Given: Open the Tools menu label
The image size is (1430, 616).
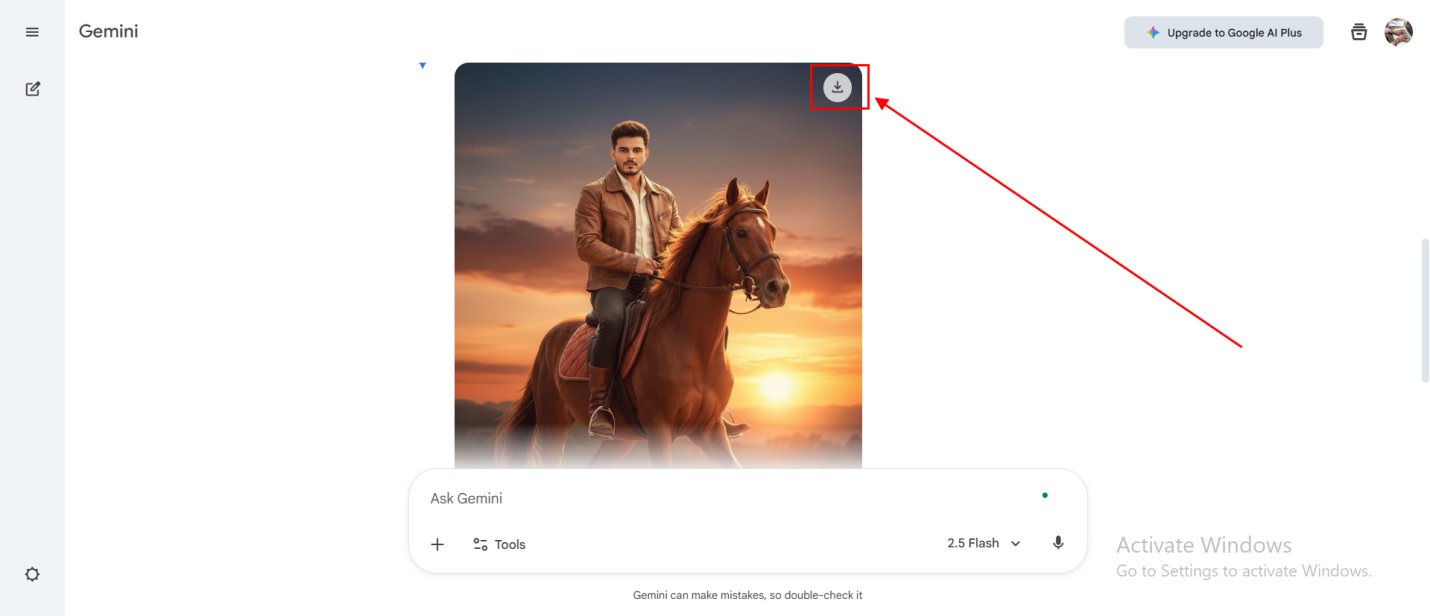Looking at the screenshot, I should pos(510,543).
